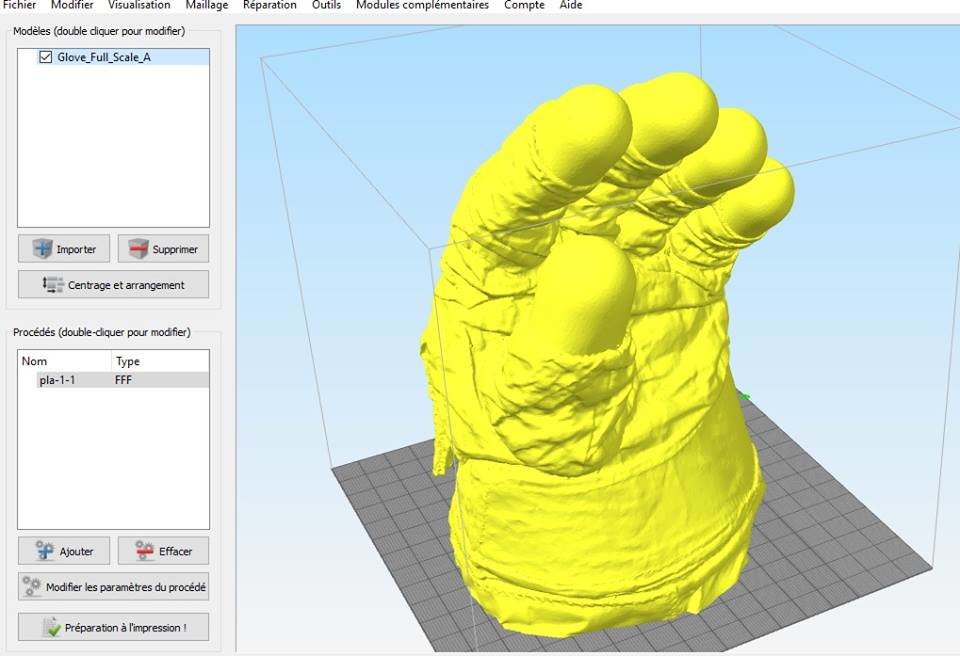960x656 pixels.
Task: Open the Modules complémentaires menu
Action: point(422,5)
